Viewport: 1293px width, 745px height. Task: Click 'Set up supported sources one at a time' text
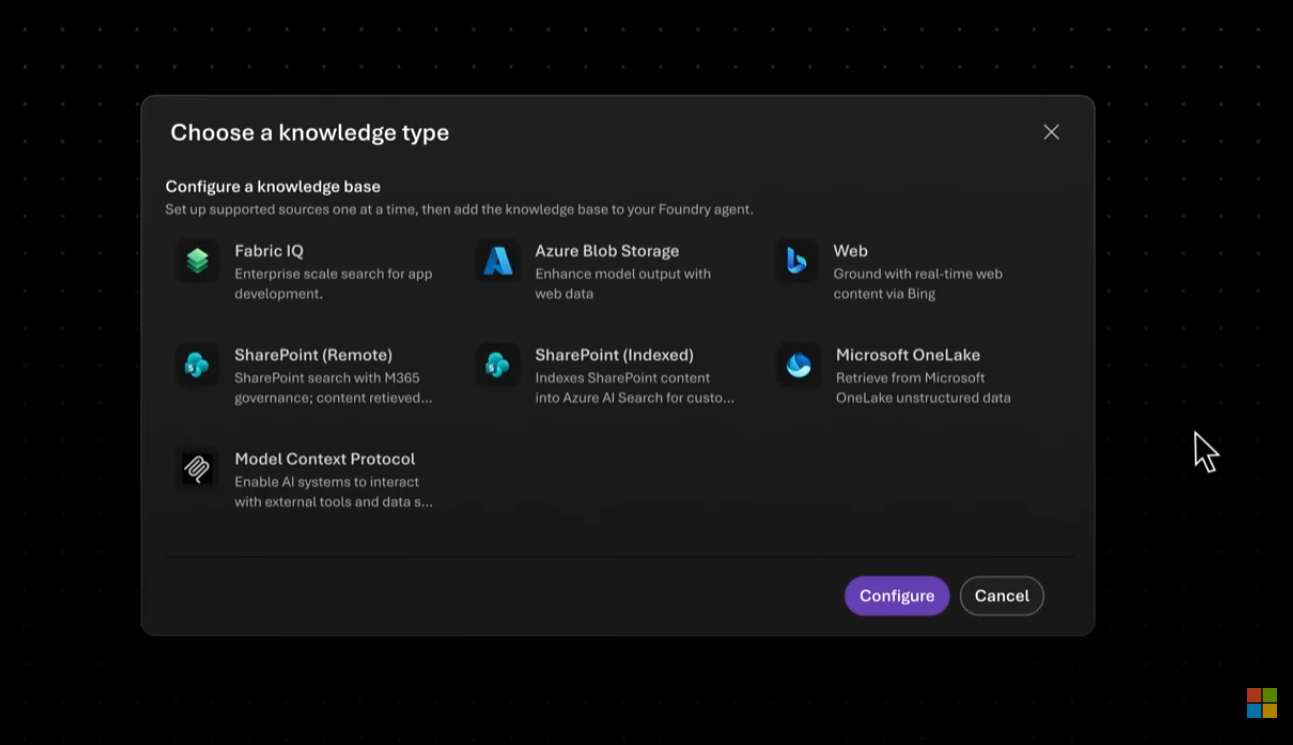459,210
